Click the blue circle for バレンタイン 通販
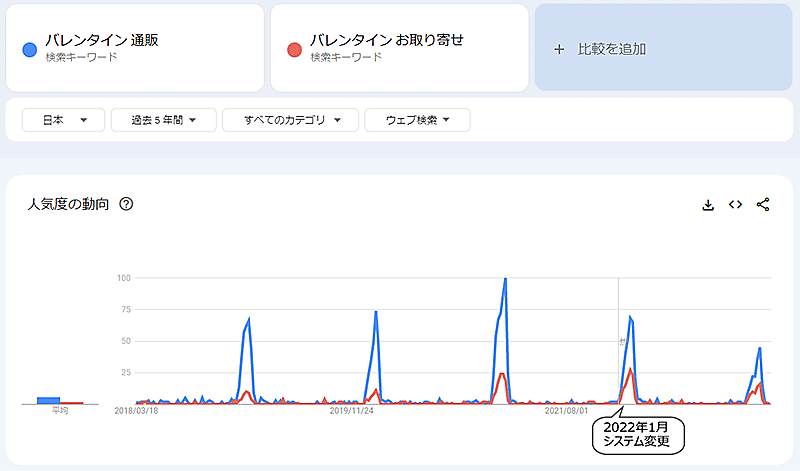The height and width of the screenshot is (471, 800). [x=30, y=49]
